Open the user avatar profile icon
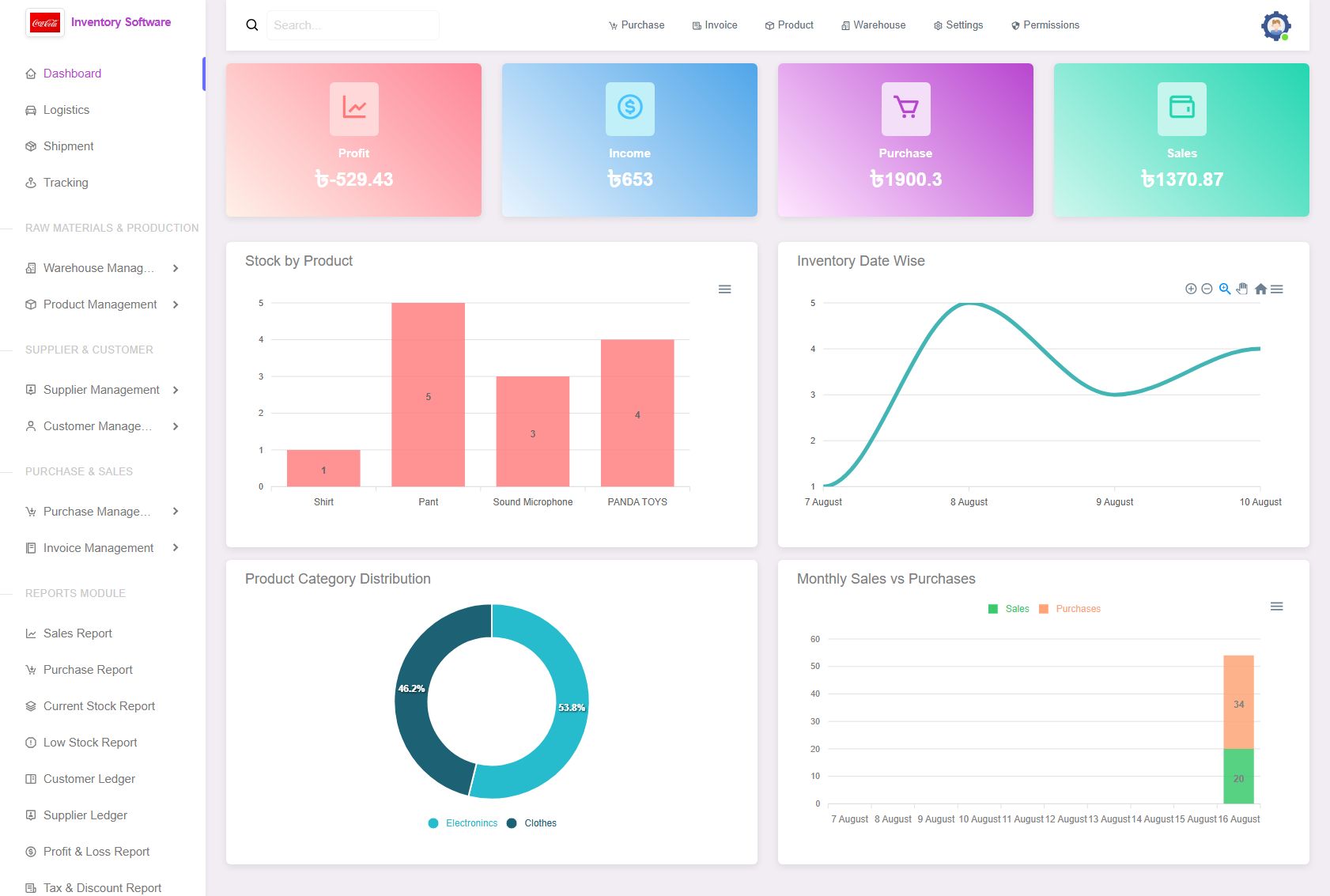This screenshot has height=896, width=1330. click(x=1275, y=26)
